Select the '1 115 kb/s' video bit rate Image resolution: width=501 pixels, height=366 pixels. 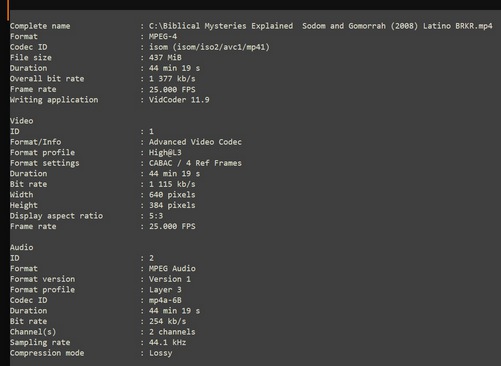pyautogui.click(x=172, y=184)
